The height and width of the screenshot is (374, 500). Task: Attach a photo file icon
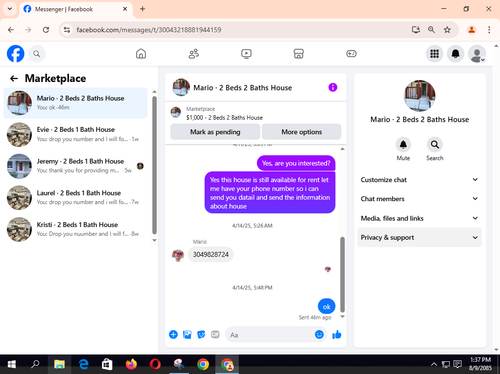pyautogui.click(x=187, y=334)
